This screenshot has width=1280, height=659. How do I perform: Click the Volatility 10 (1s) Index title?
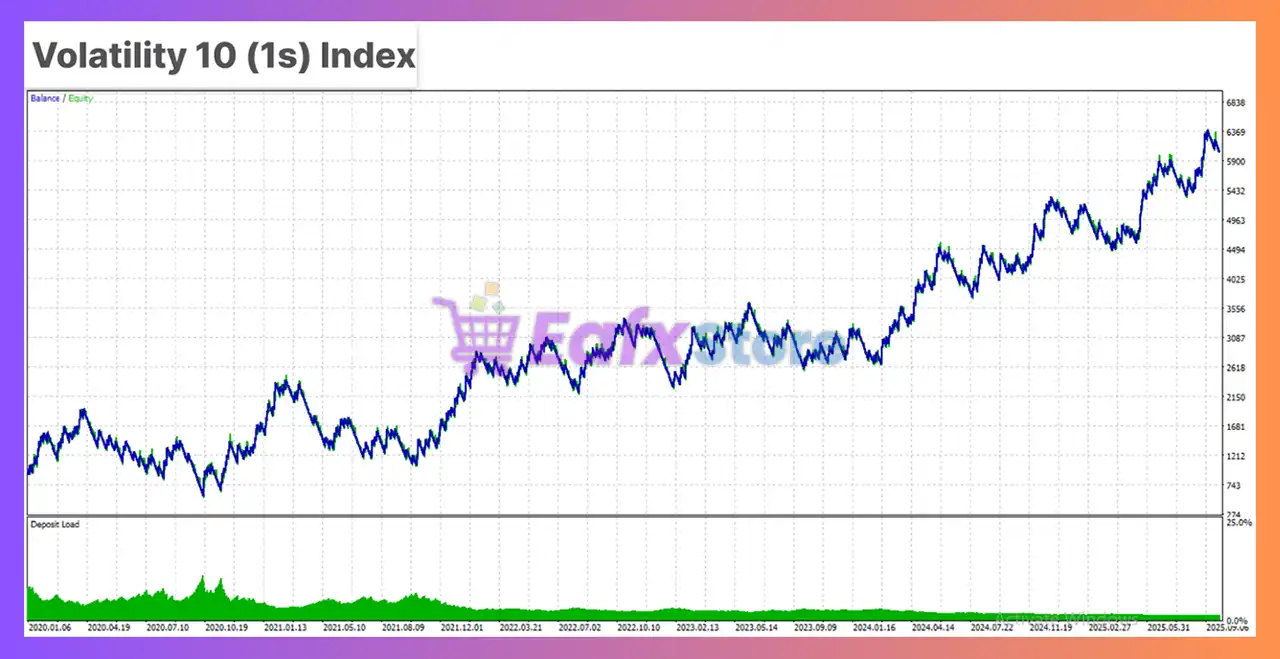tap(224, 56)
